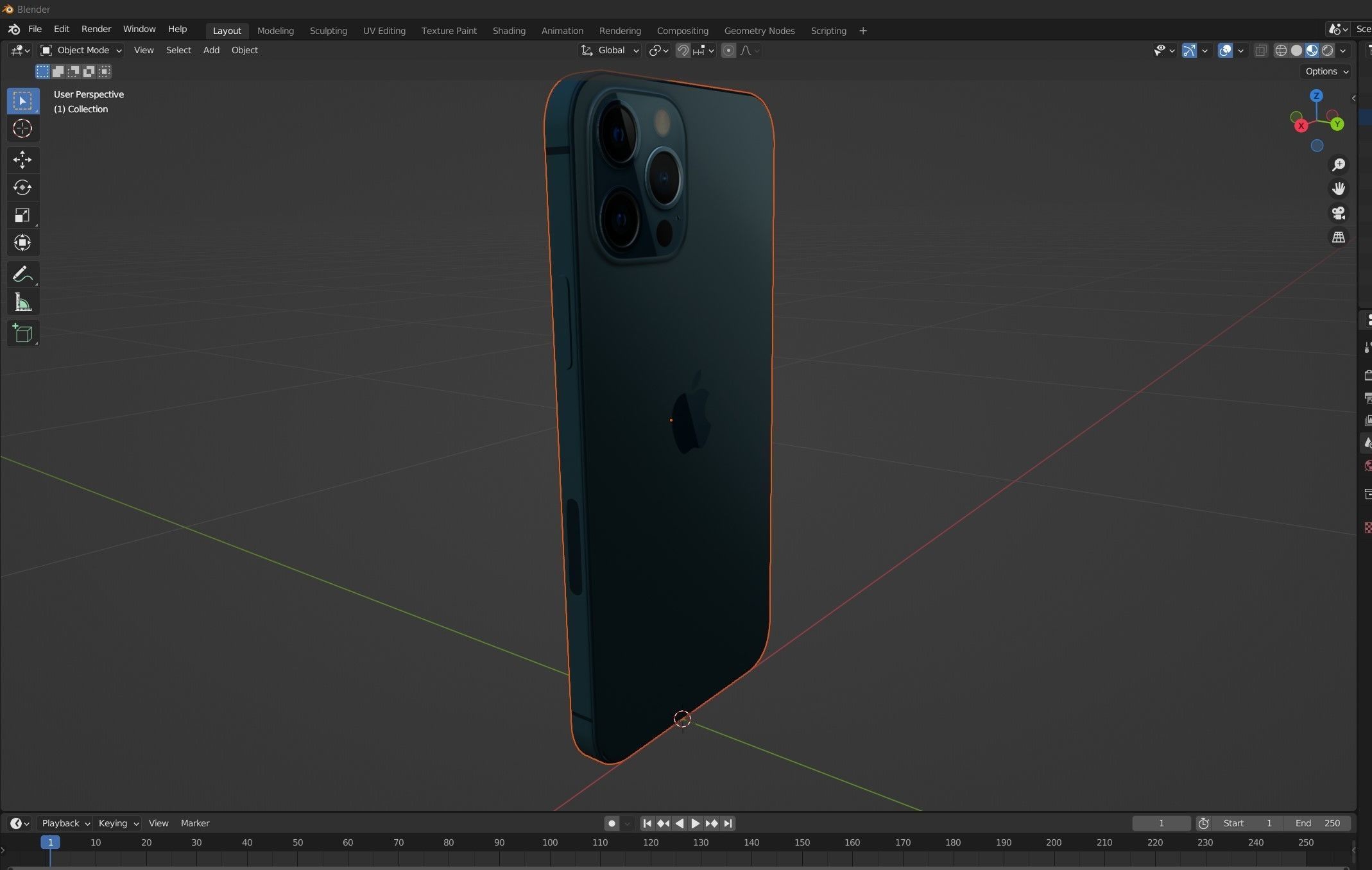Open the Playback popover
This screenshot has width=1372, height=870.
point(65,823)
